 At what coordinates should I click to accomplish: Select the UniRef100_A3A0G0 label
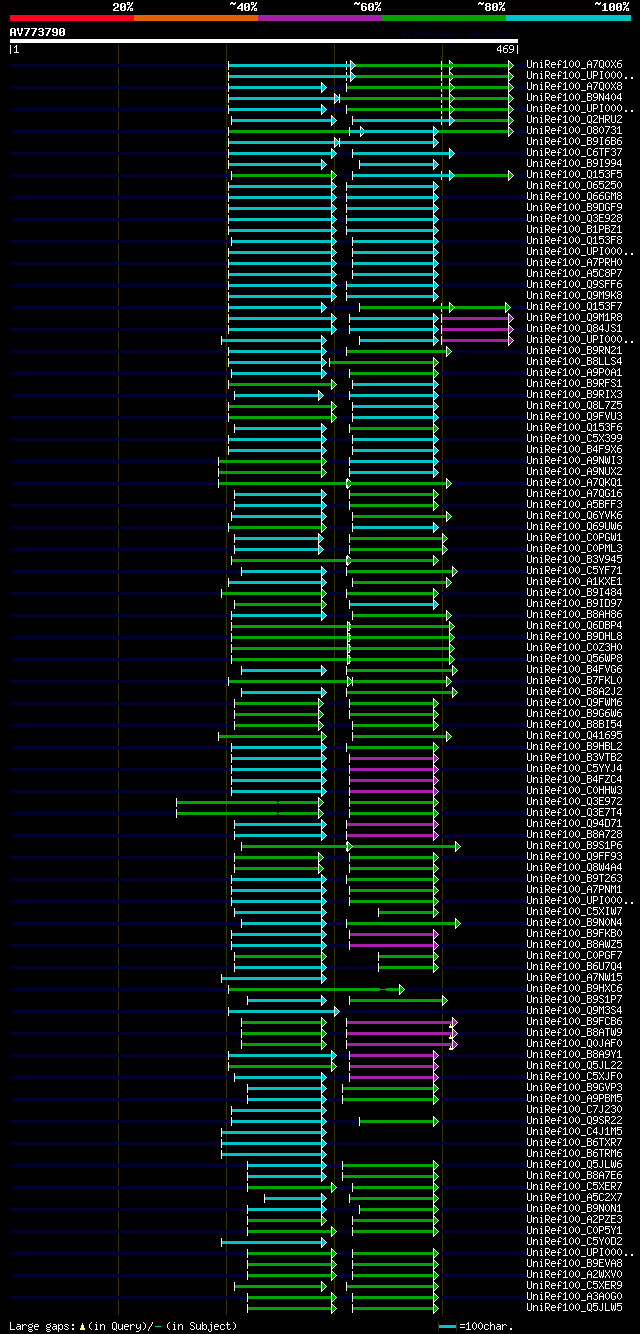574,1297
